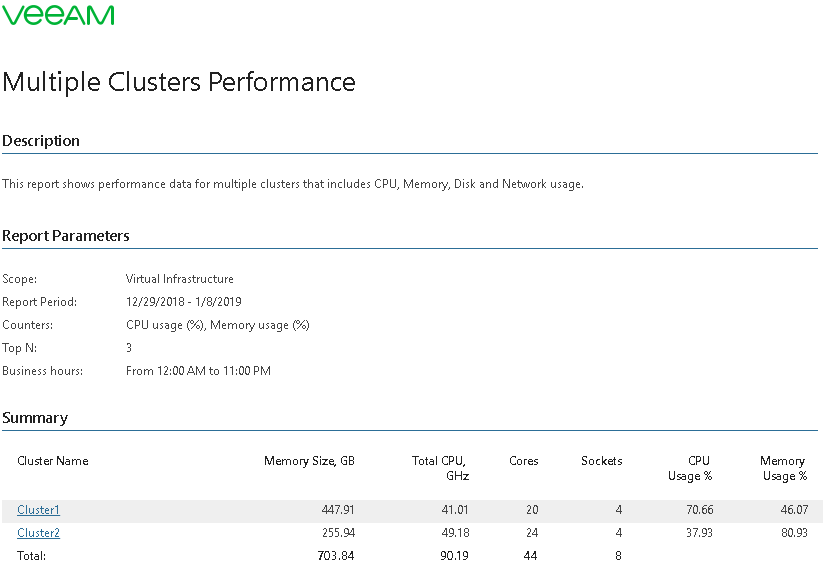This screenshot has height=565, width=825.
Task: Click the CPU Usage % column header
Action: 690,468
